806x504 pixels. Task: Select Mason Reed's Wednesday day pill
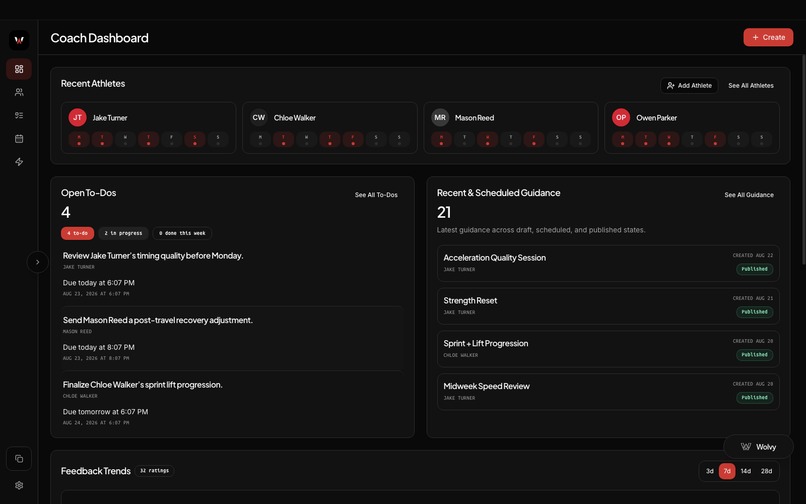(488, 139)
